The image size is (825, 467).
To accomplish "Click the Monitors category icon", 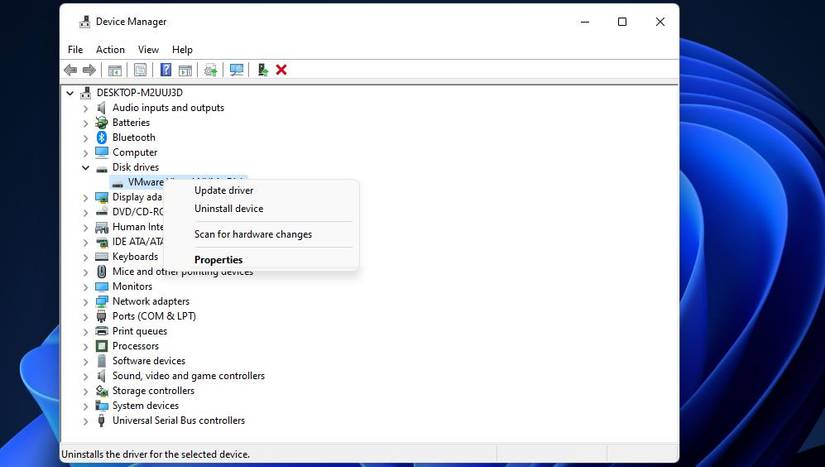I will pyautogui.click(x=102, y=287).
